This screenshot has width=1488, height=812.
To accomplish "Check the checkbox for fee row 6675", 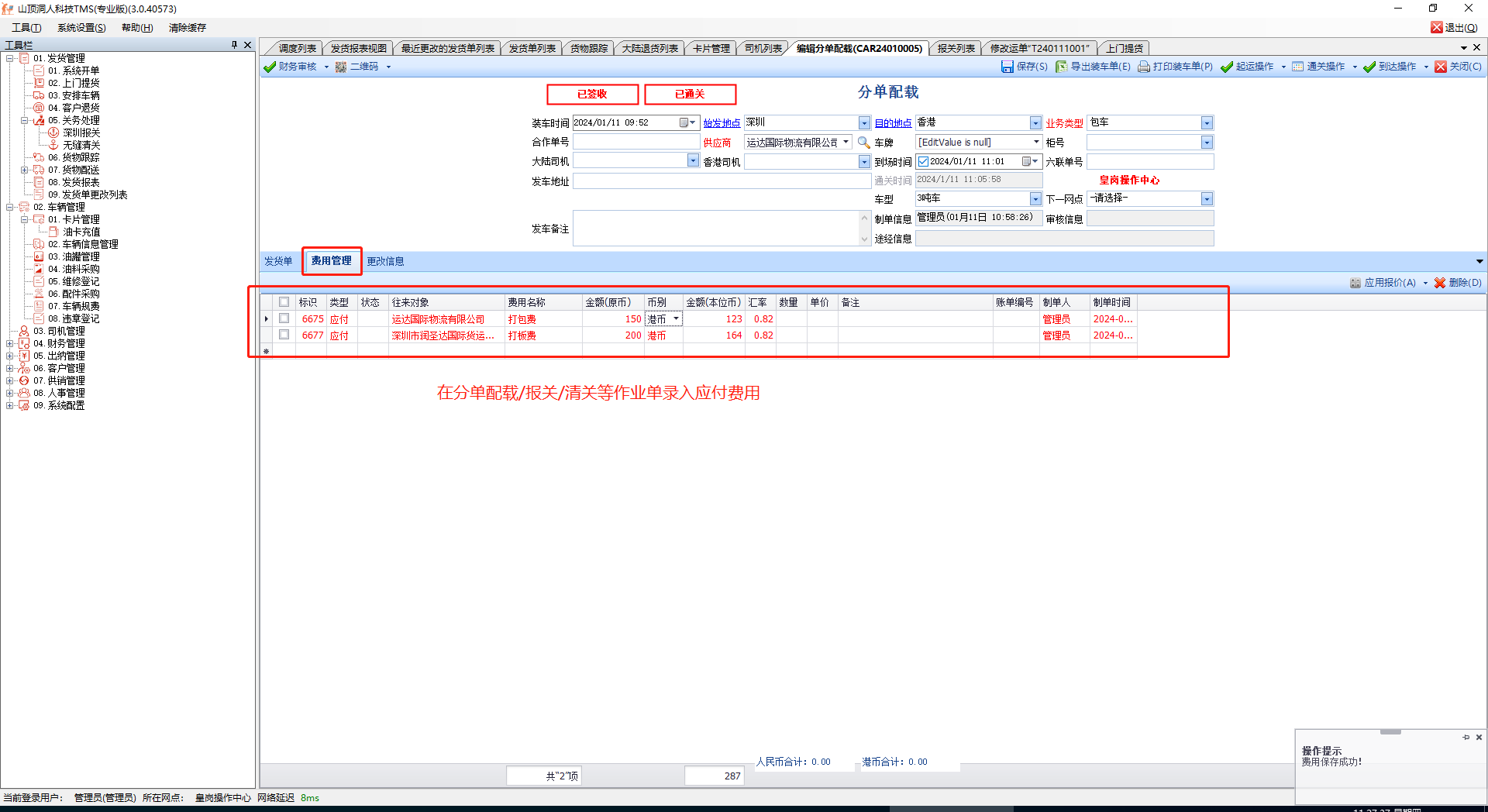I will 284,318.
